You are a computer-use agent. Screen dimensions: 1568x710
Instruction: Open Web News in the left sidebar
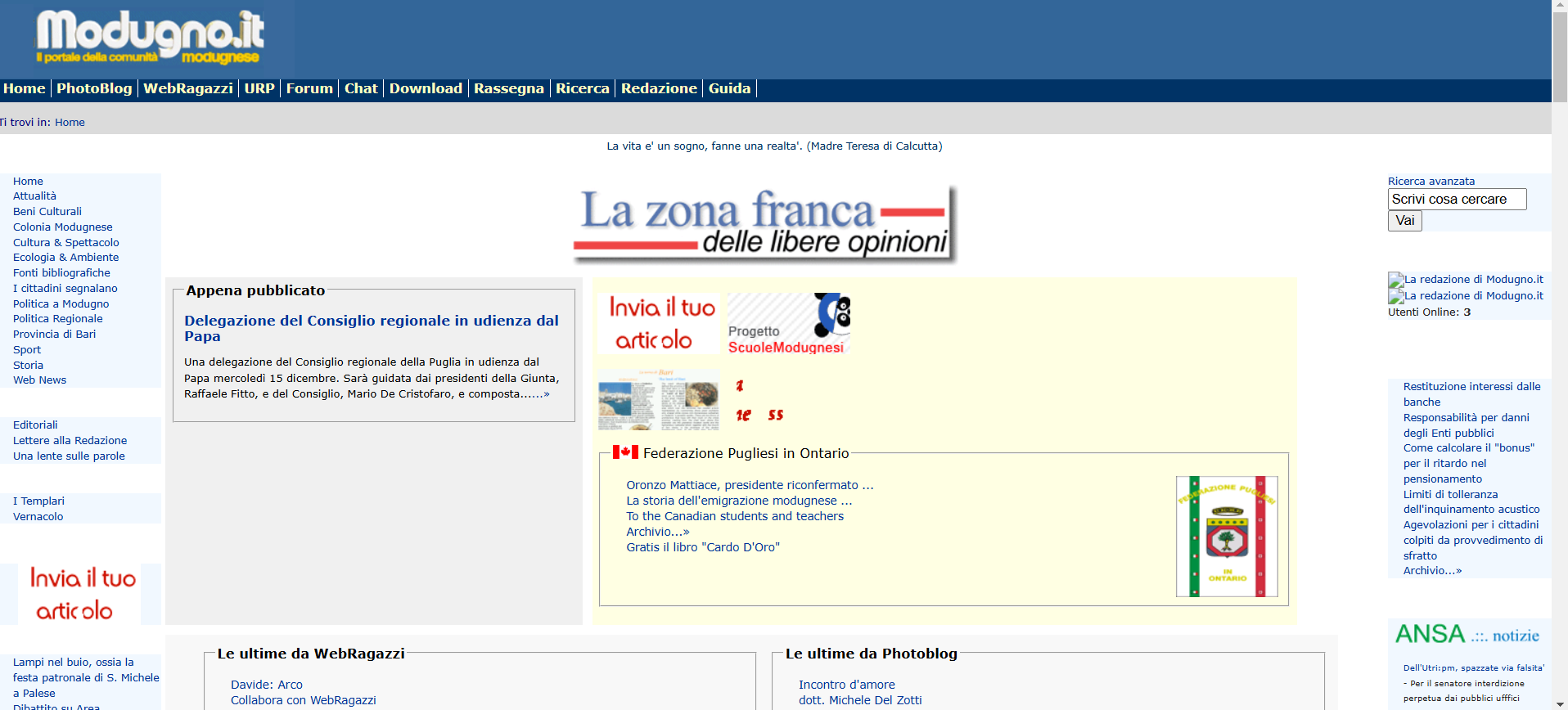click(x=39, y=380)
